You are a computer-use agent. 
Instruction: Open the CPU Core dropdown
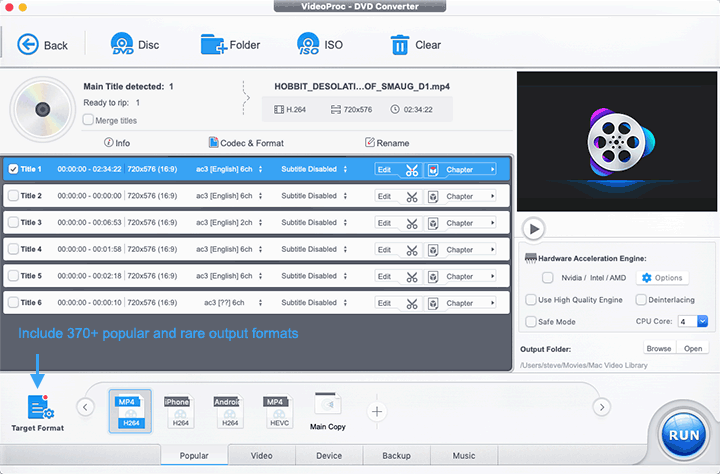[x=703, y=321]
